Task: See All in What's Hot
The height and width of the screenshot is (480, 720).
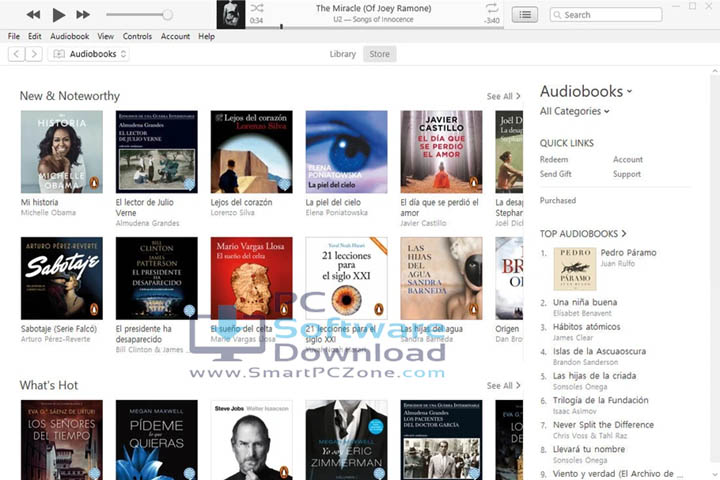Action: click(x=503, y=385)
